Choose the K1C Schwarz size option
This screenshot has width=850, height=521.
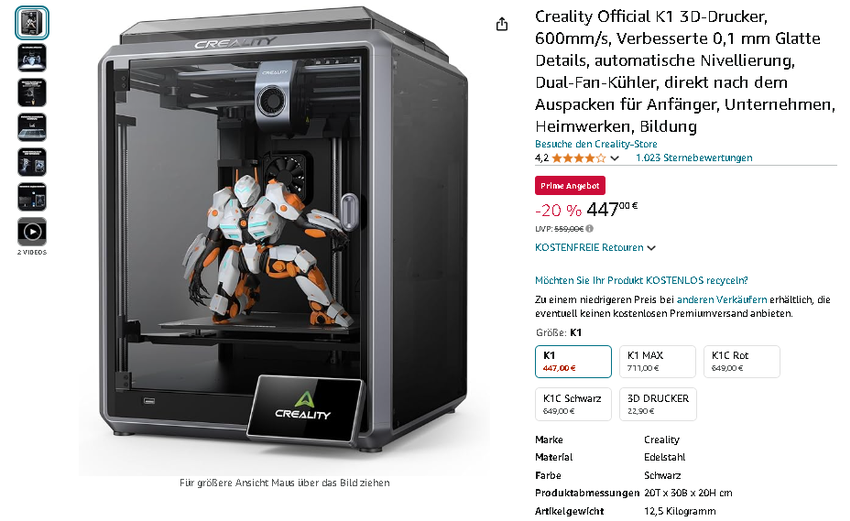pyautogui.click(x=573, y=404)
